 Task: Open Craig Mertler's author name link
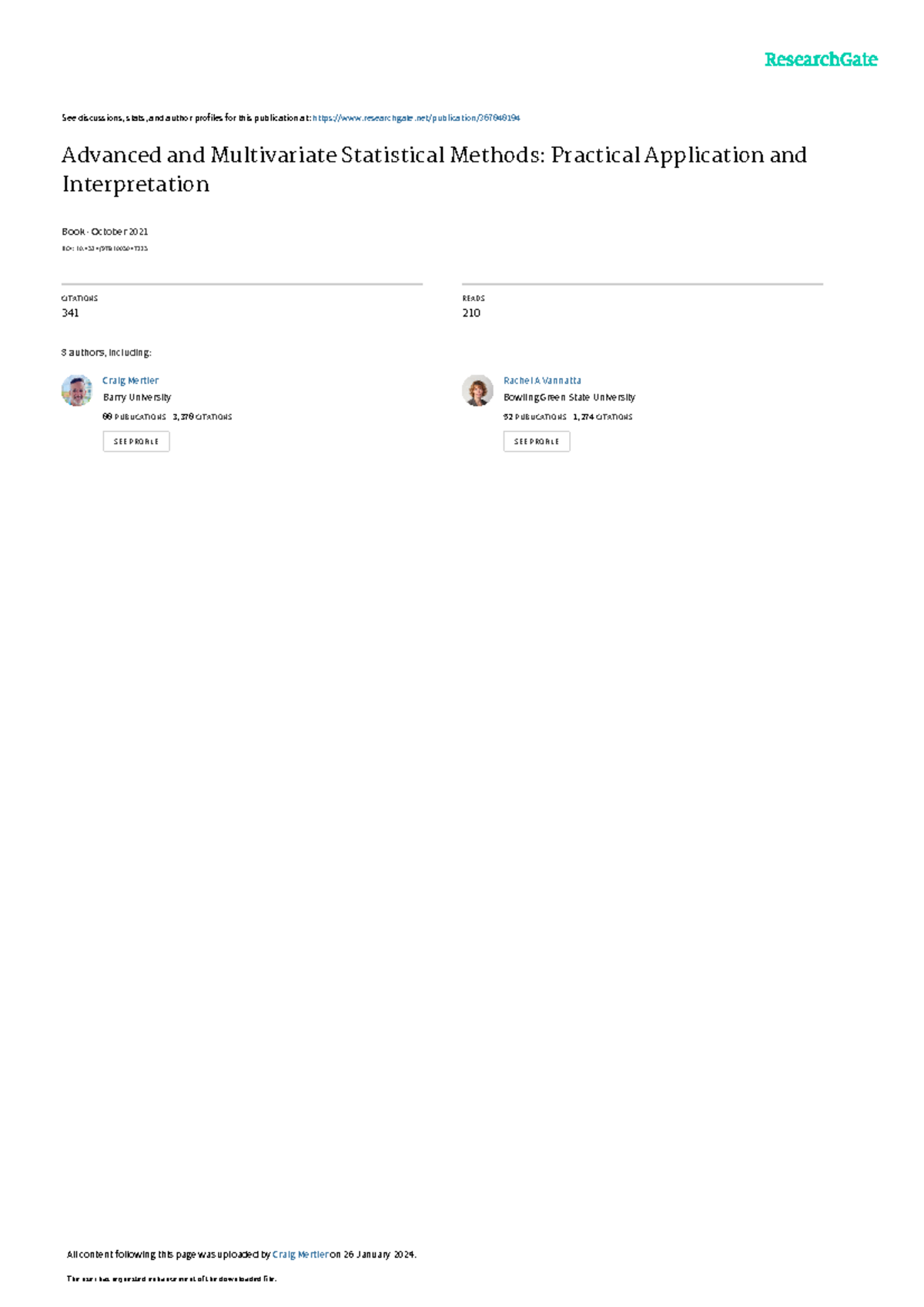(x=130, y=380)
